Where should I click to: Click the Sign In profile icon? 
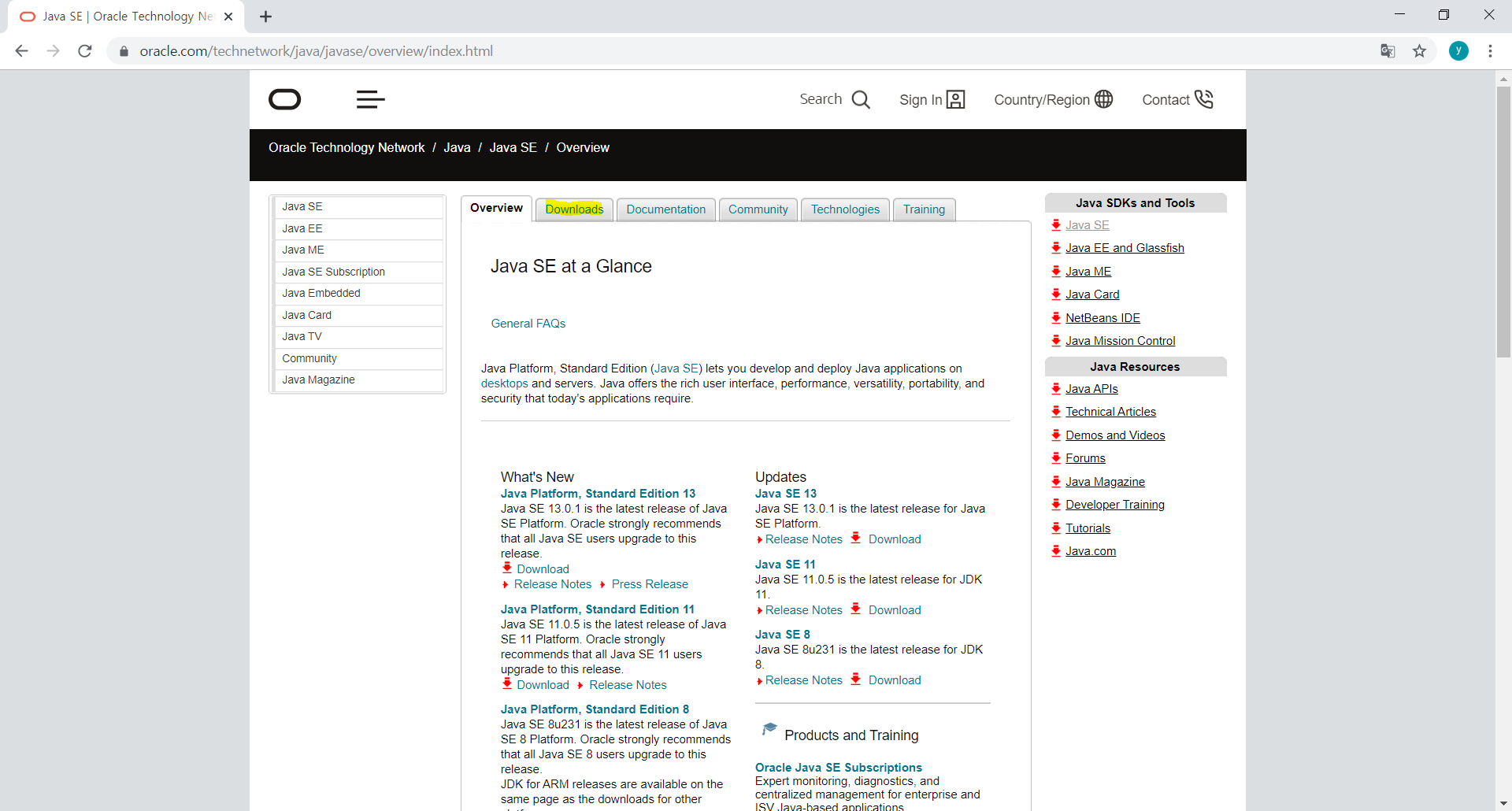pos(955,99)
